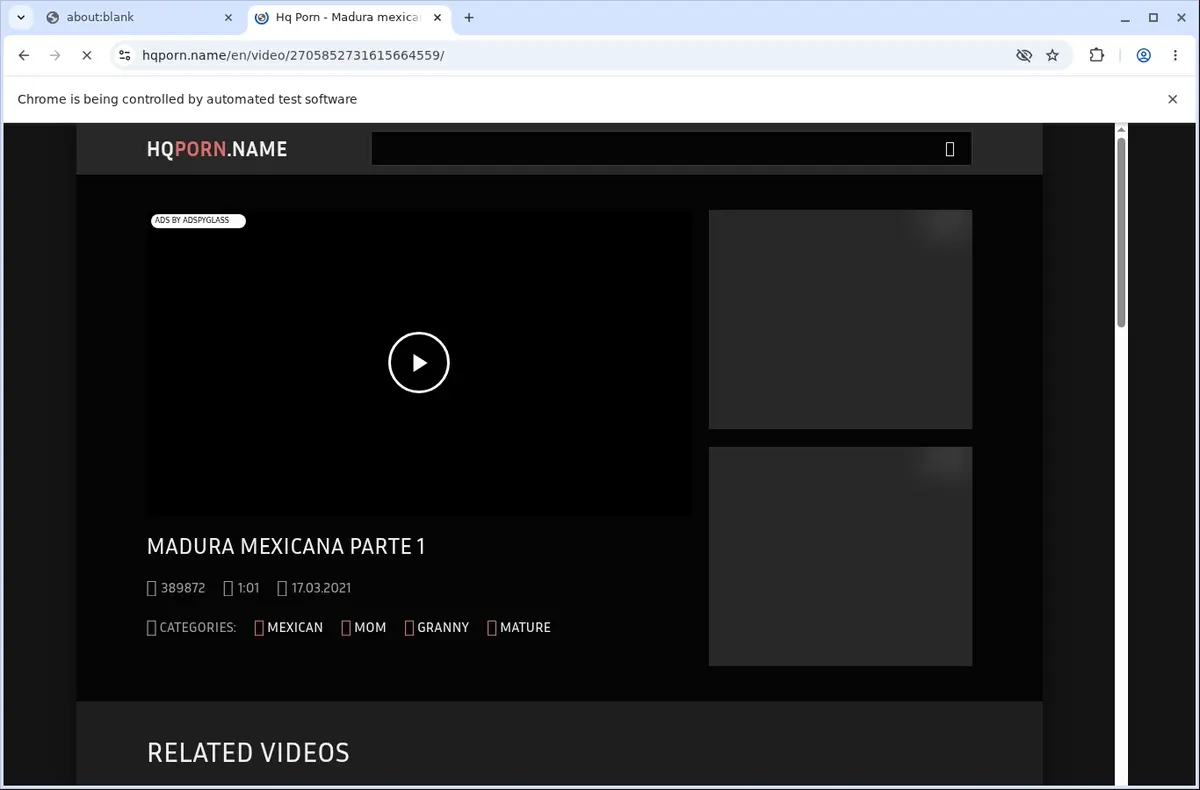Open the Chrome profile icon

pyautogui.click(x=1143, y=56)
